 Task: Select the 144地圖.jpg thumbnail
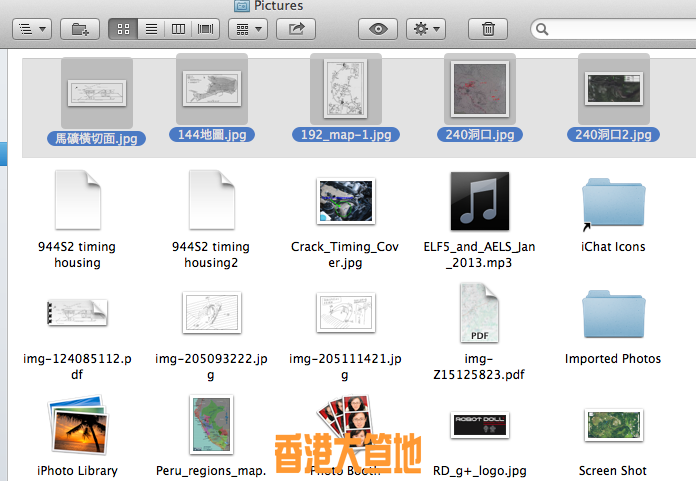(x=212, y=88)
